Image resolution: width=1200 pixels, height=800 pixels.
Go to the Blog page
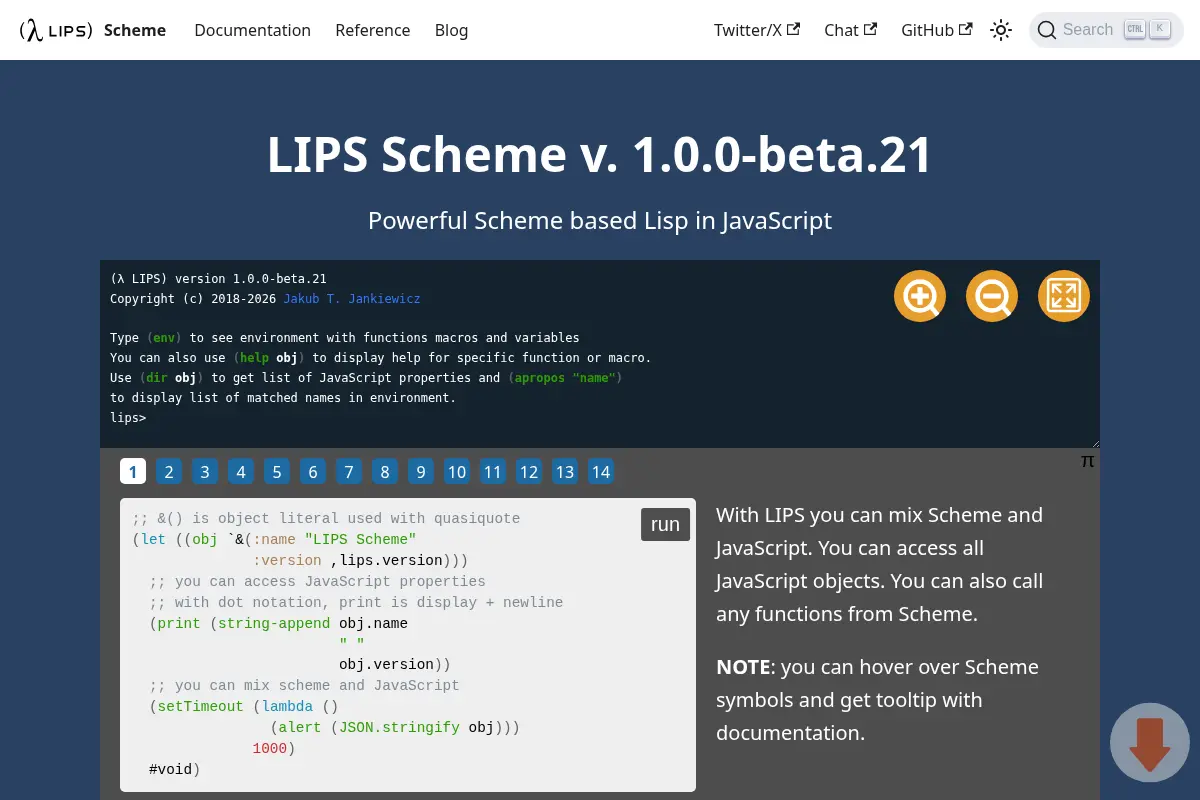(x=451, y=30)
